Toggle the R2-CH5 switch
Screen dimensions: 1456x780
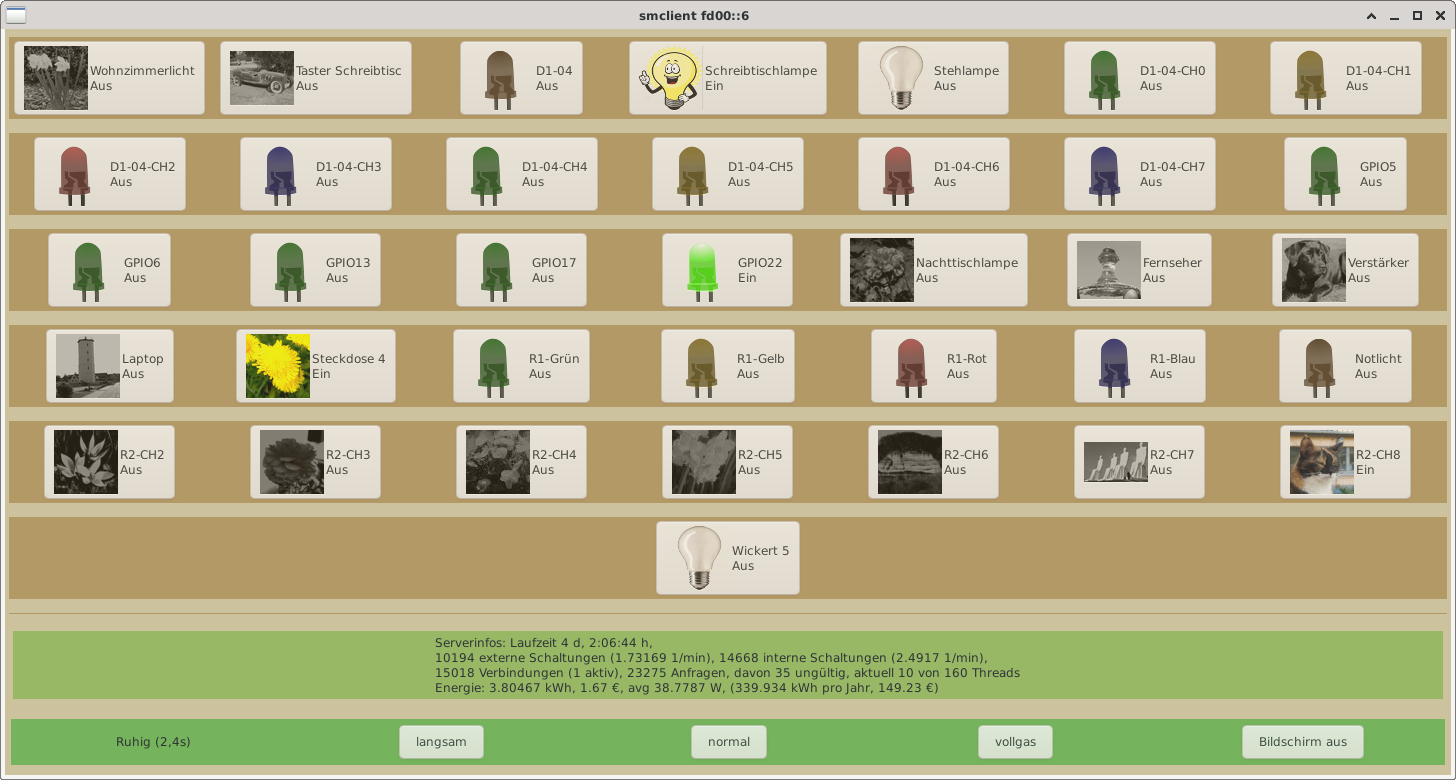pyautogui.click(x=728, y=462)
